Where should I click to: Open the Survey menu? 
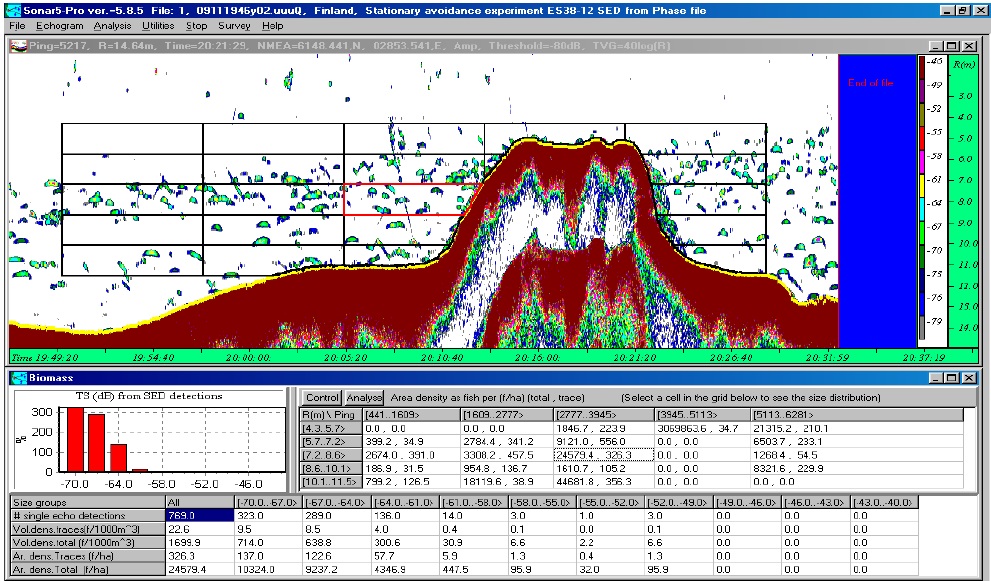click(x=235, y=25)
